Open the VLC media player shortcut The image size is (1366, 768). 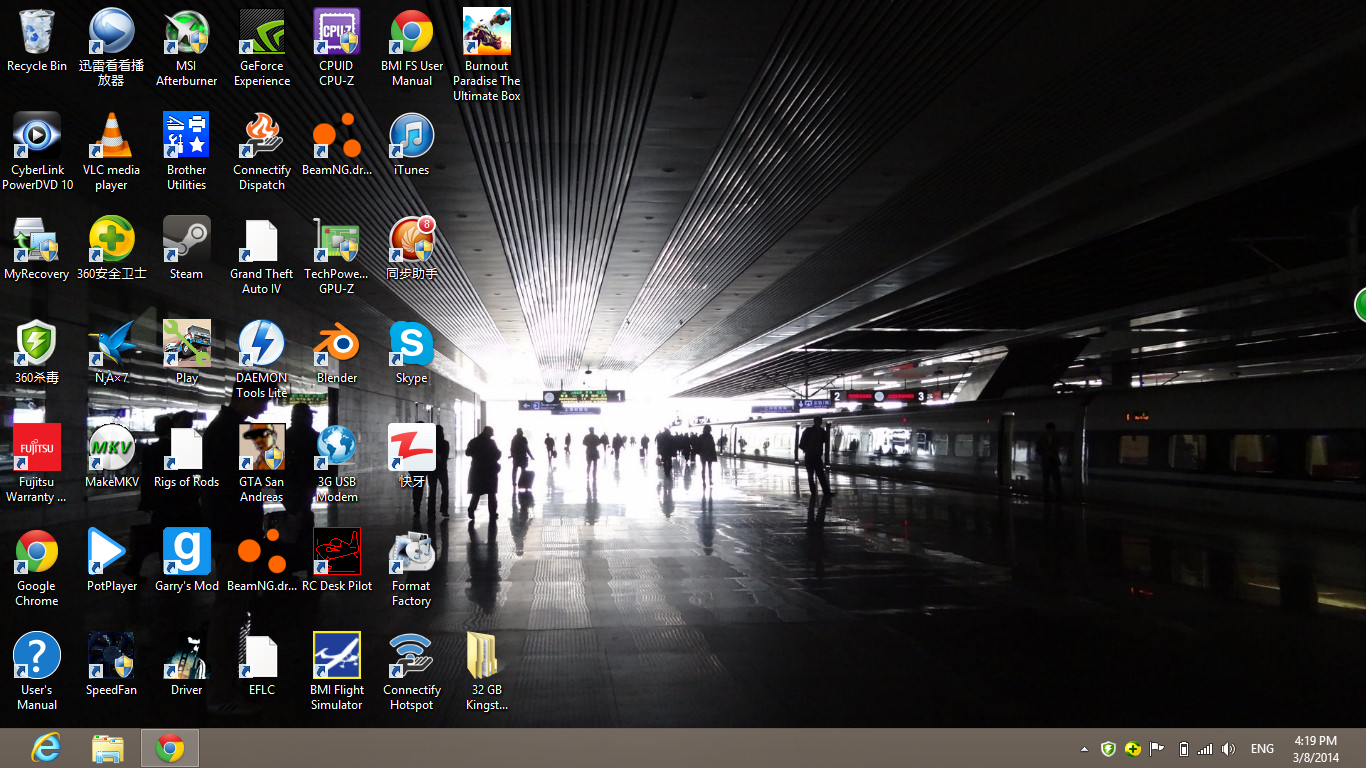pyautogui.click(x=111, y=137)
